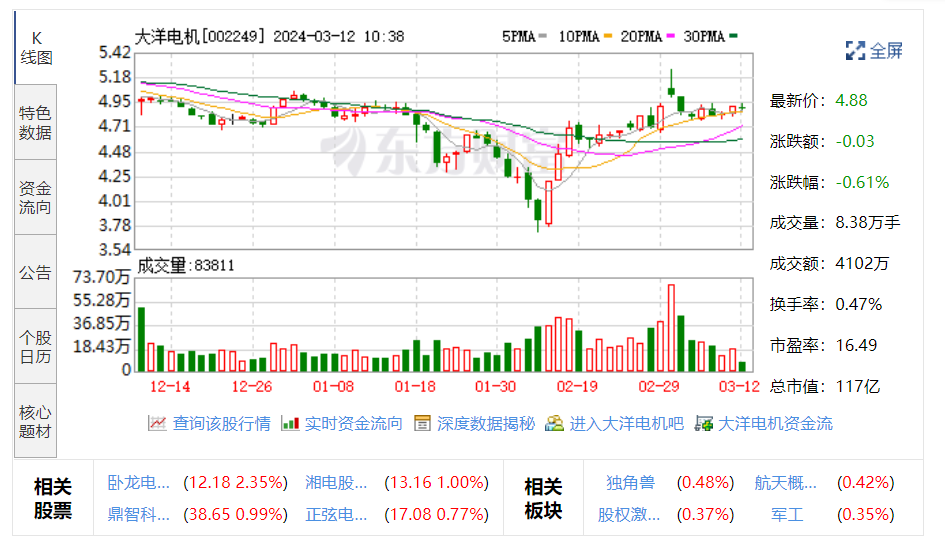The image size is (945, 556).
Task: Click the (17.08 0.77%) quote for 正弦电
Action: tap(436, 514)
